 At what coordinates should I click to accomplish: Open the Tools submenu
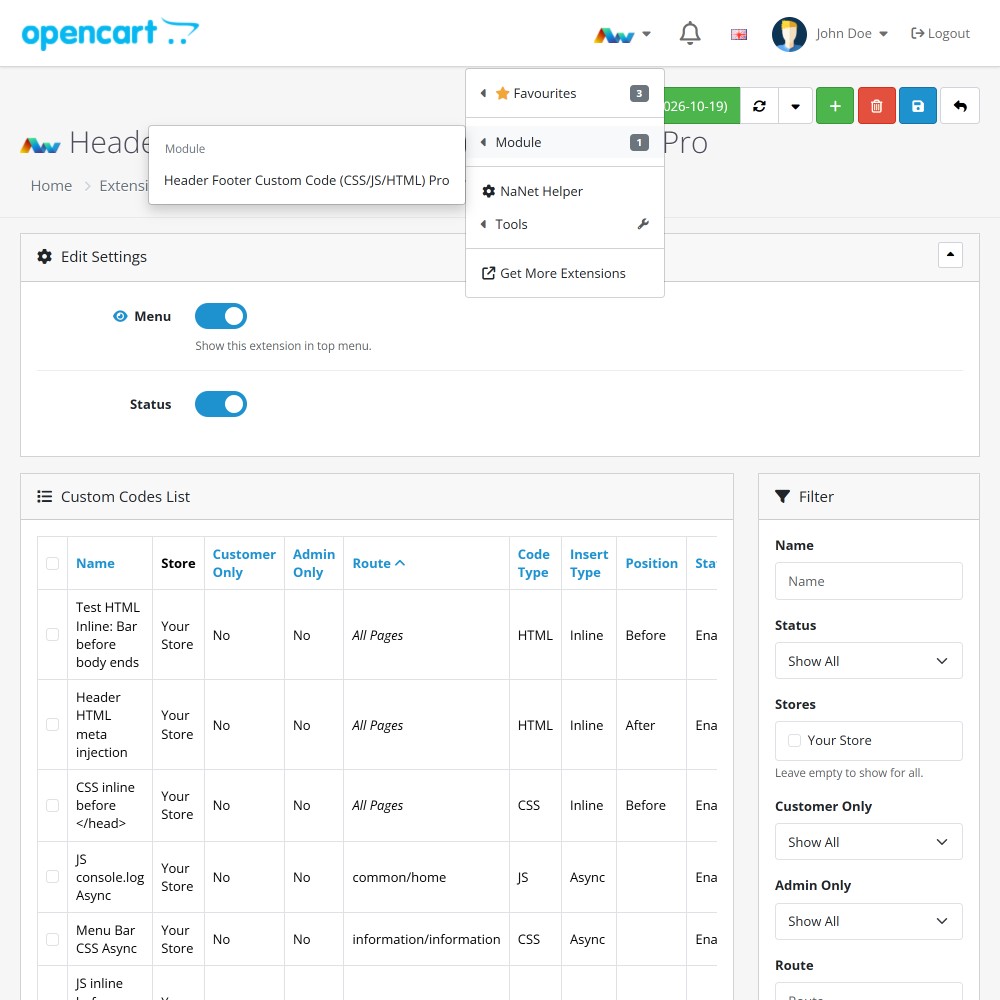565,224
